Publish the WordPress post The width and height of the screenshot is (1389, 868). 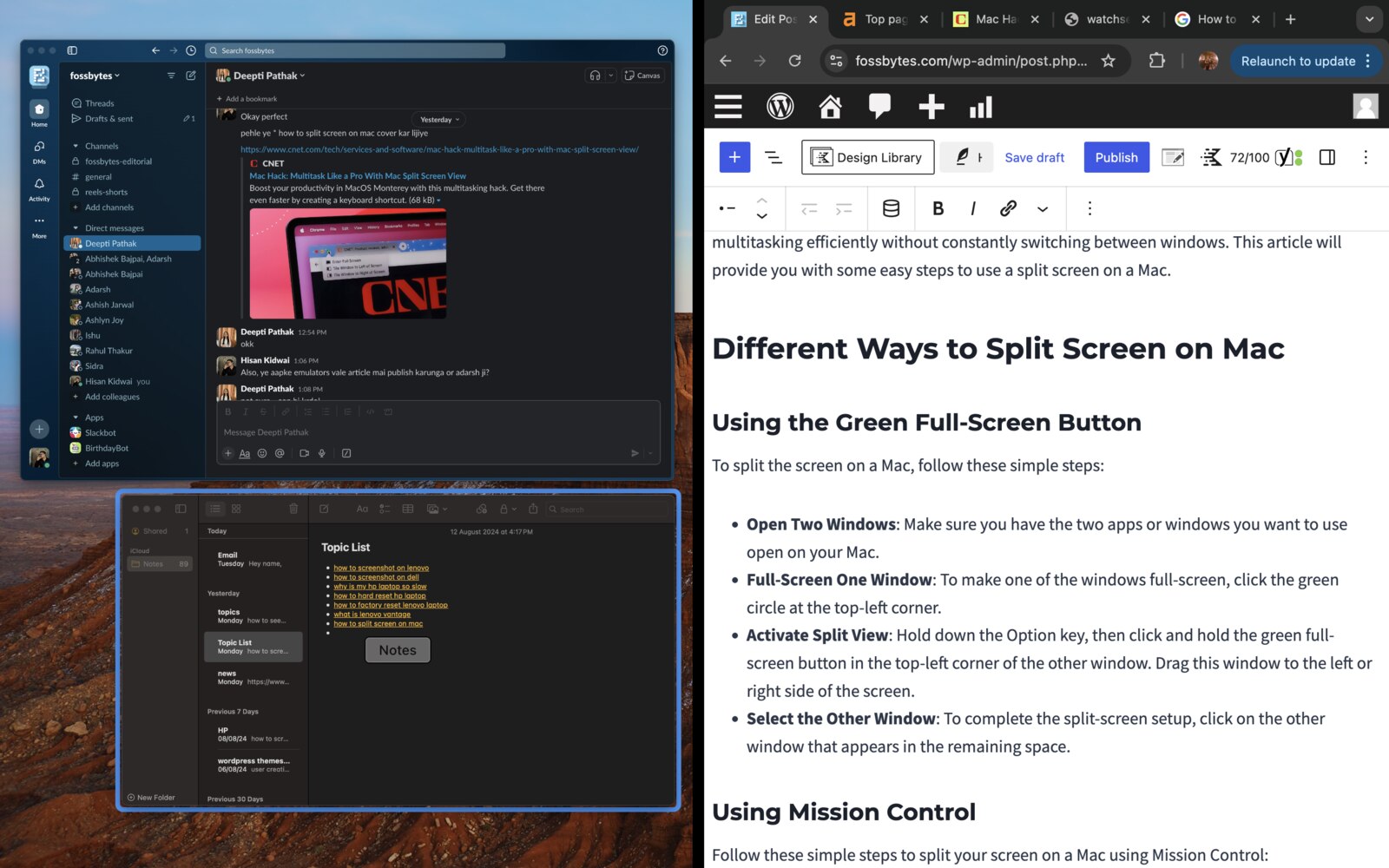pyautogui.click(x=1116, y=157)
